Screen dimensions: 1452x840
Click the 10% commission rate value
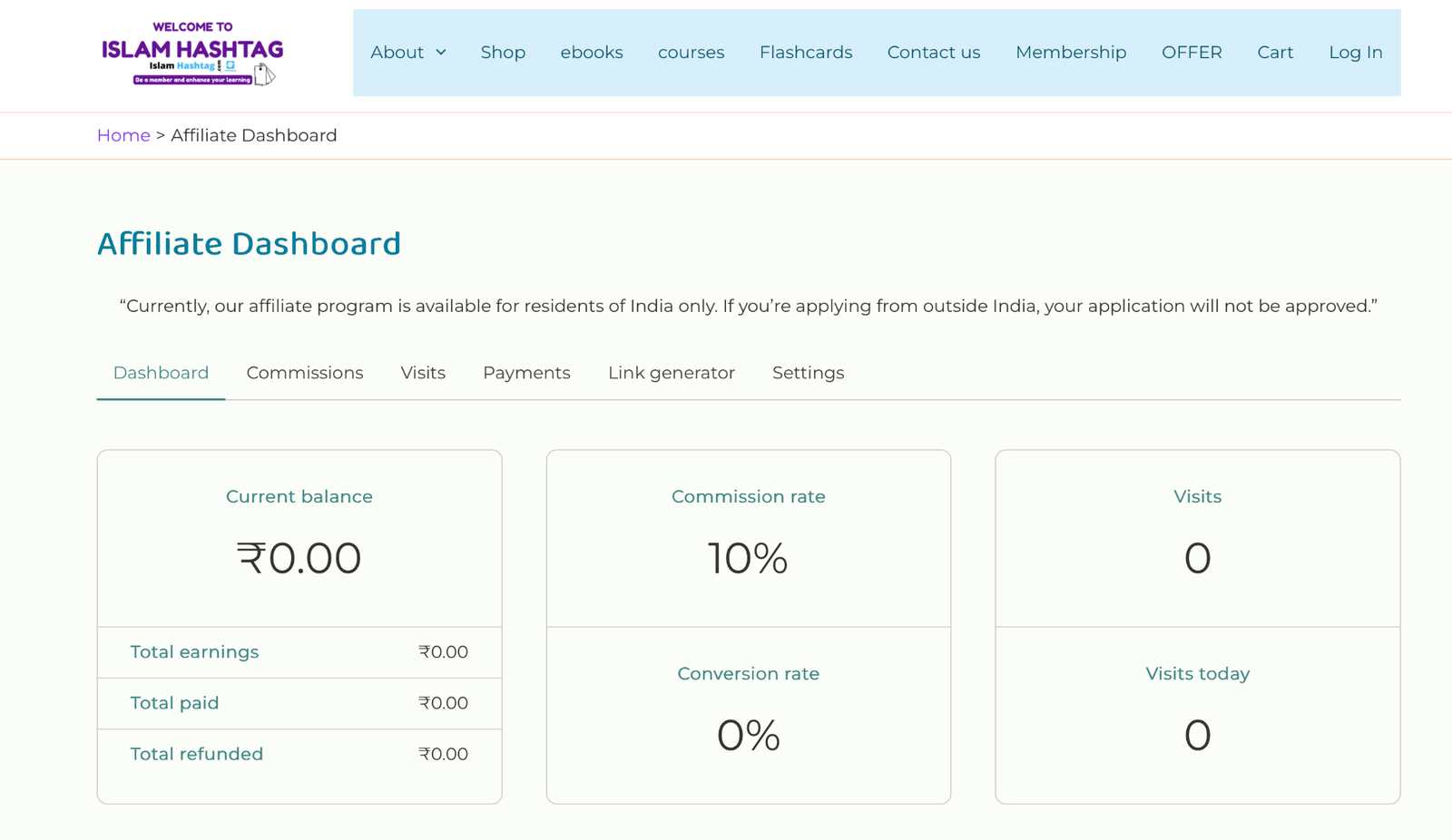click(x=748, y=558)
